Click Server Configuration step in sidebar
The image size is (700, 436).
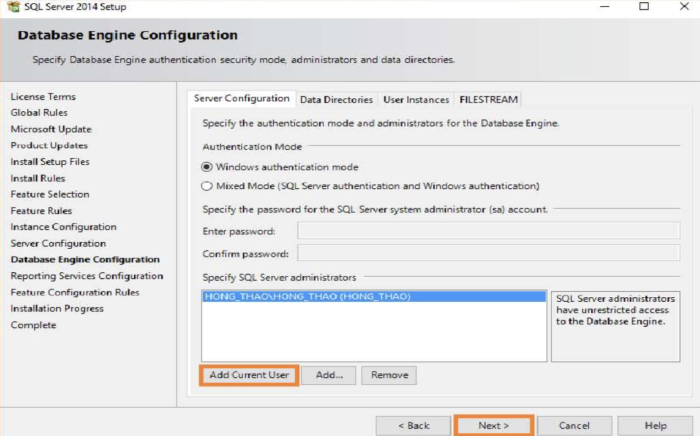point(58,243)
